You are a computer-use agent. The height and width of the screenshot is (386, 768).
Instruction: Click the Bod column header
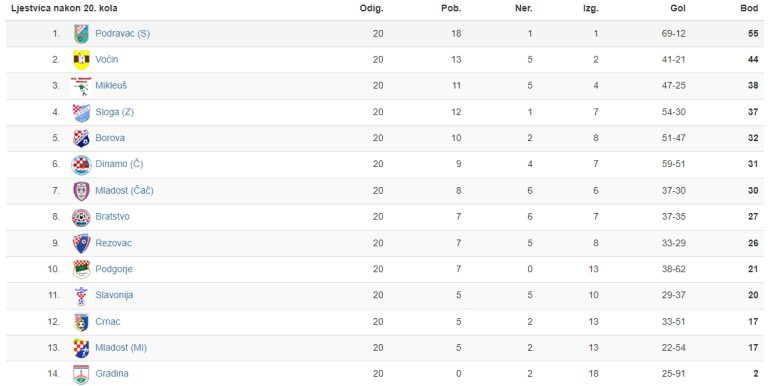[749, 8]
